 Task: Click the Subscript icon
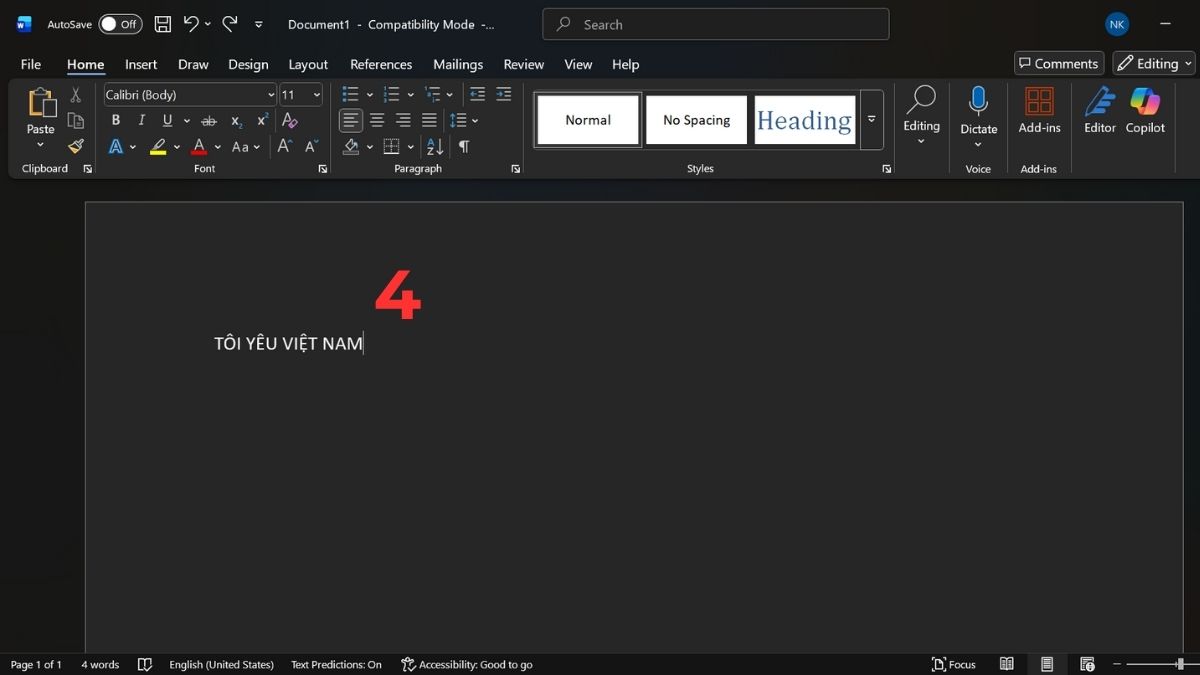(x=236, y=121)
